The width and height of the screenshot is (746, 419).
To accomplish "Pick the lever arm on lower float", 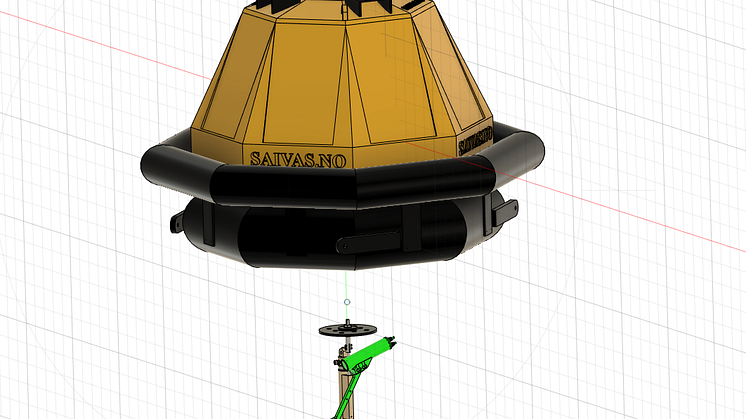I will click(369, 241).
